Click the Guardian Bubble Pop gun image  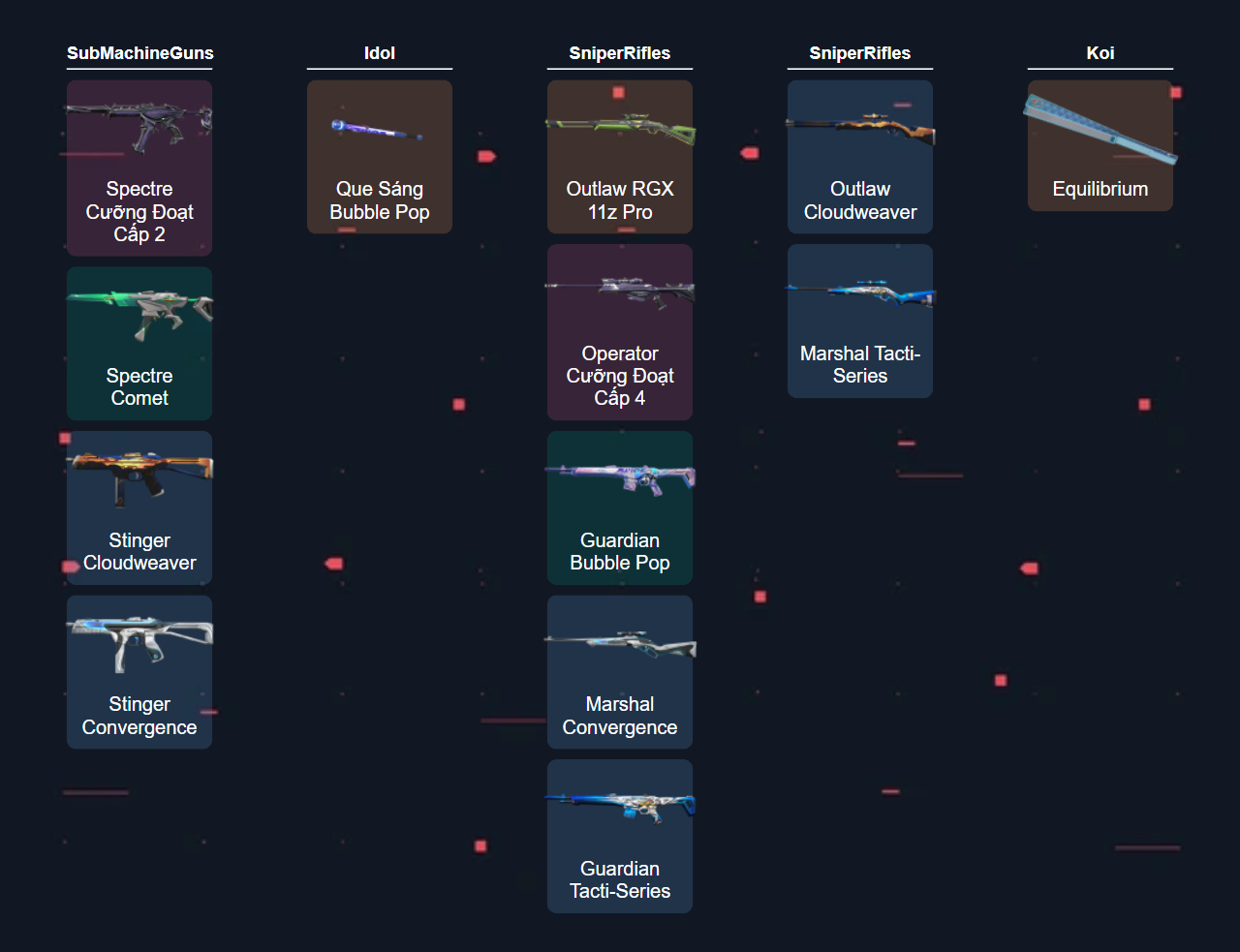click(x=620, y=477)
